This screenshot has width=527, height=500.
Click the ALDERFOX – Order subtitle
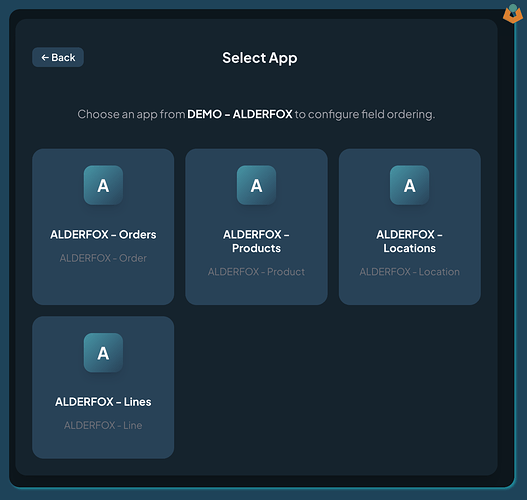[x=103, y=258]
